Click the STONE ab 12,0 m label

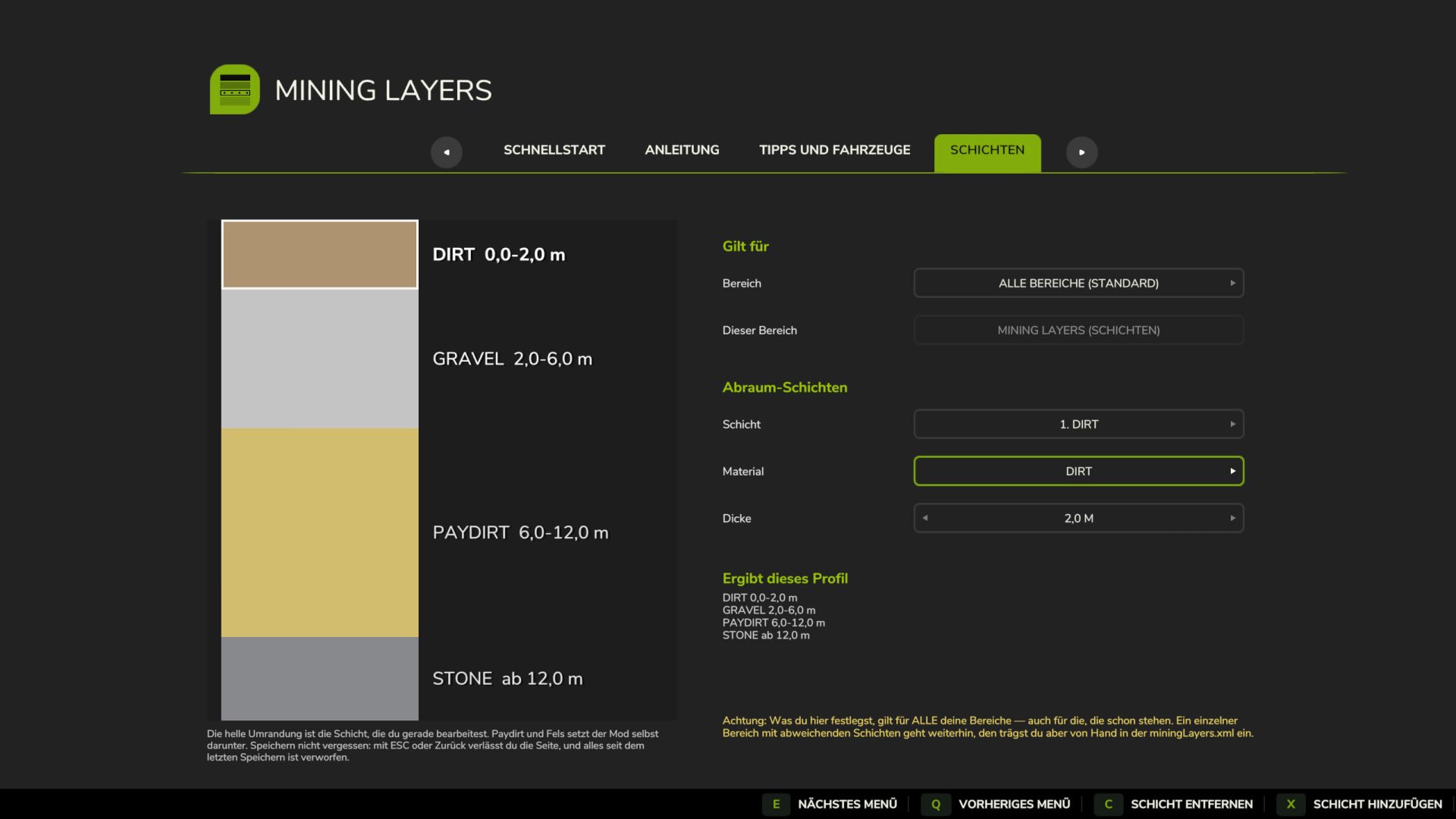pos(507,679)
